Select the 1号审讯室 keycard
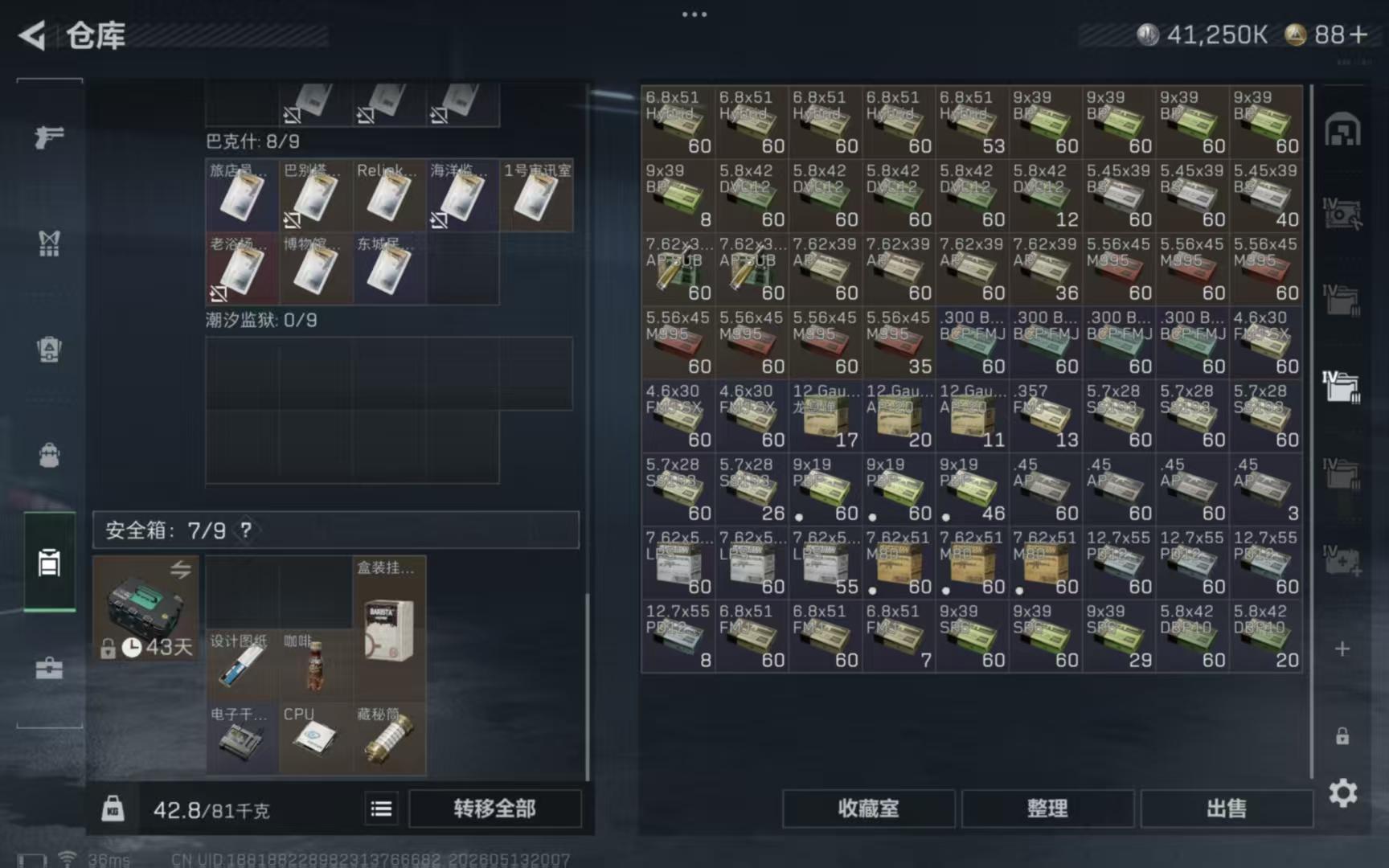This screenshot has height=868, width=1389. [x=536, y=195]
